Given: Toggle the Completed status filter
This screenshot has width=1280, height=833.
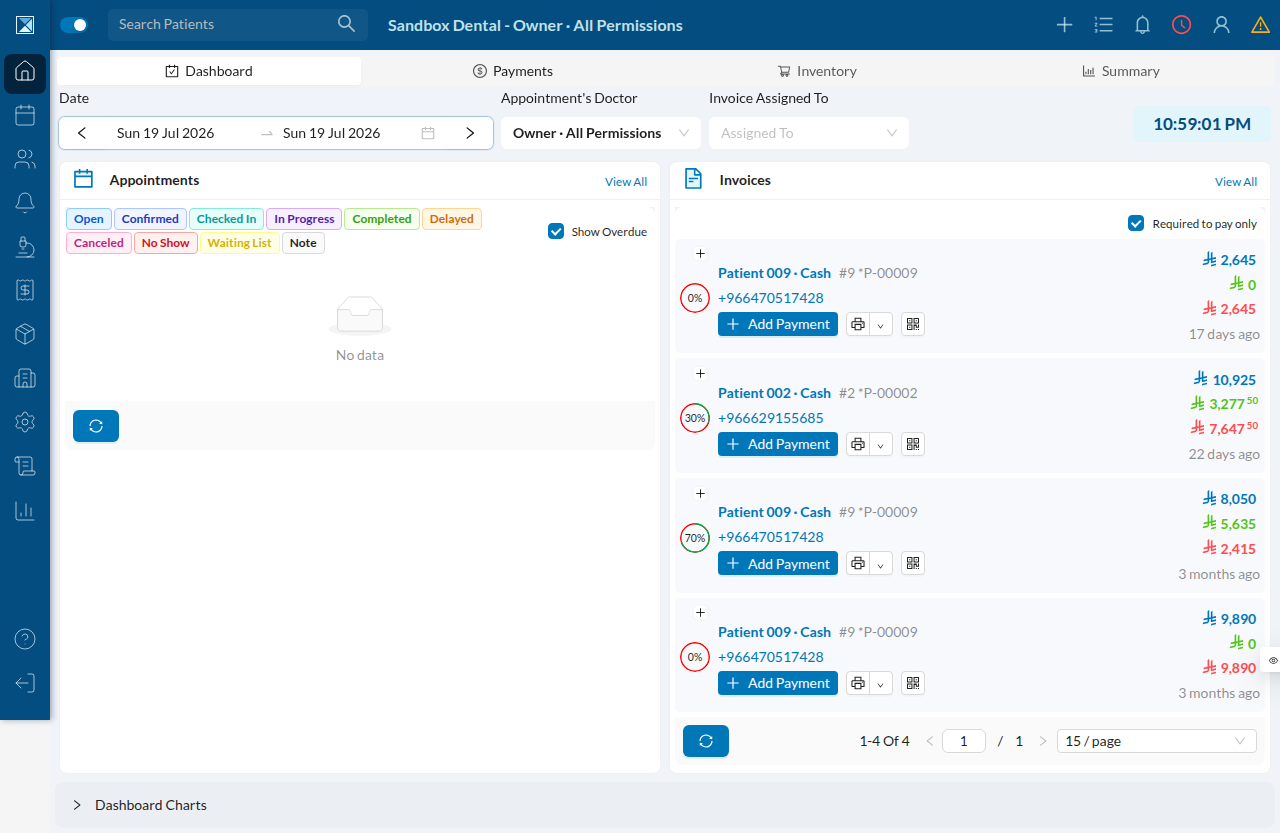Looking at the screenshot, I should point(382,219).
